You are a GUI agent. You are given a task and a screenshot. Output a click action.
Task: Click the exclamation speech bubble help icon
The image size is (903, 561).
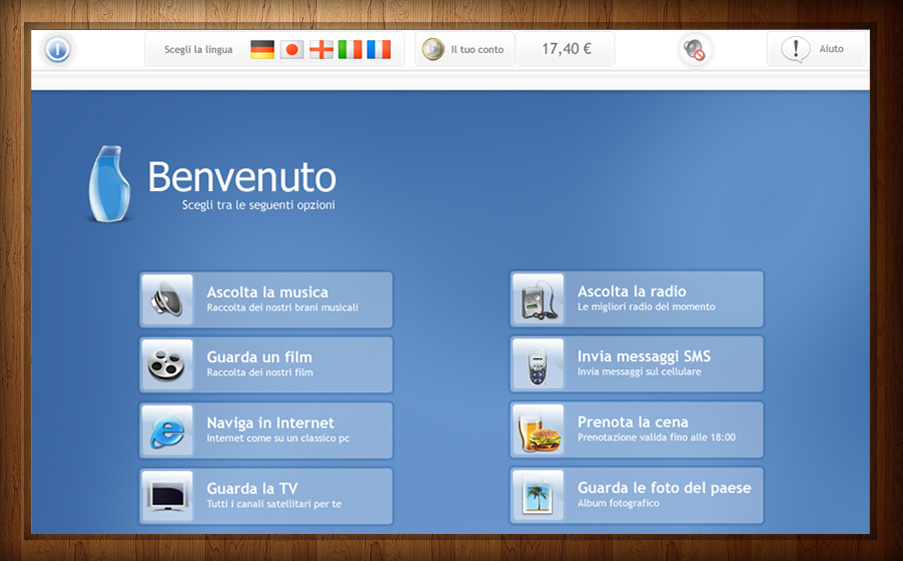(x=795, y=50)
